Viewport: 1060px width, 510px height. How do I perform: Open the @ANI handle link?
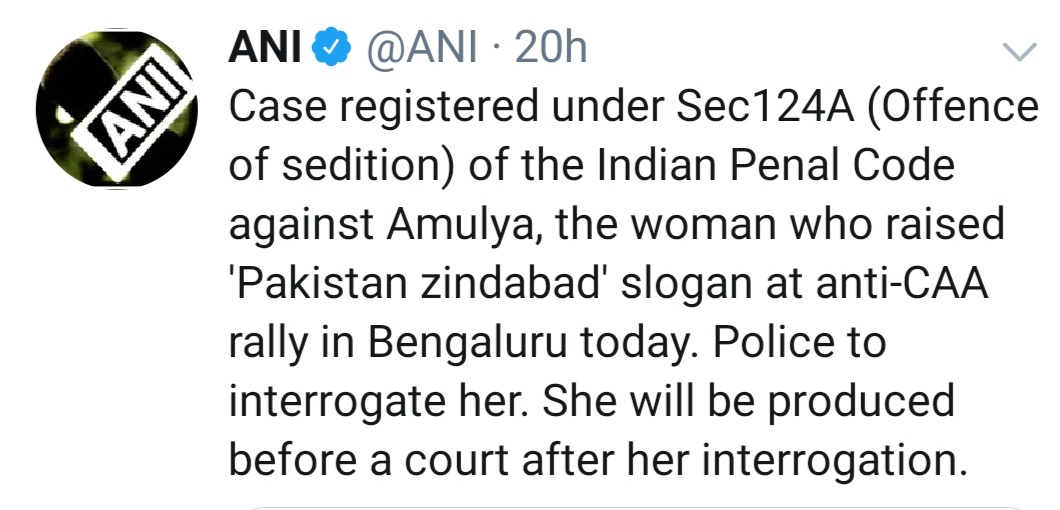point(421,49)
